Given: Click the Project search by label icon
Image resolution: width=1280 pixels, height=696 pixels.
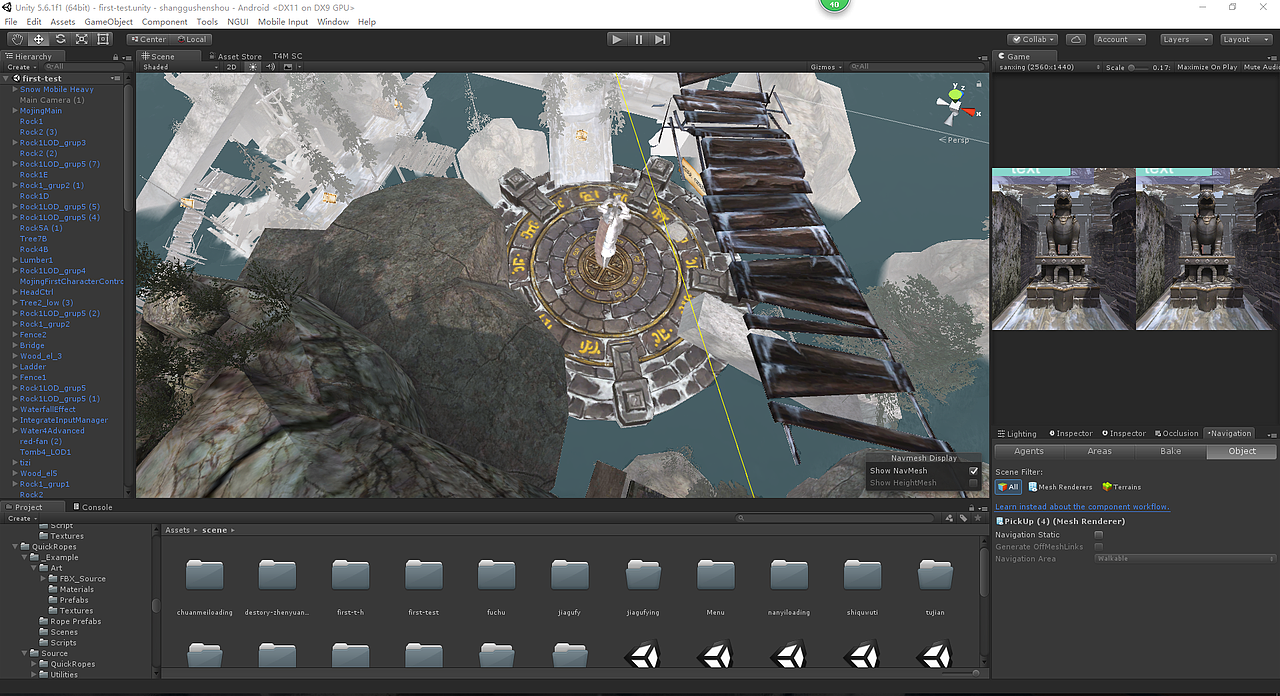Looking at the screenshot, I should [963, 518].
